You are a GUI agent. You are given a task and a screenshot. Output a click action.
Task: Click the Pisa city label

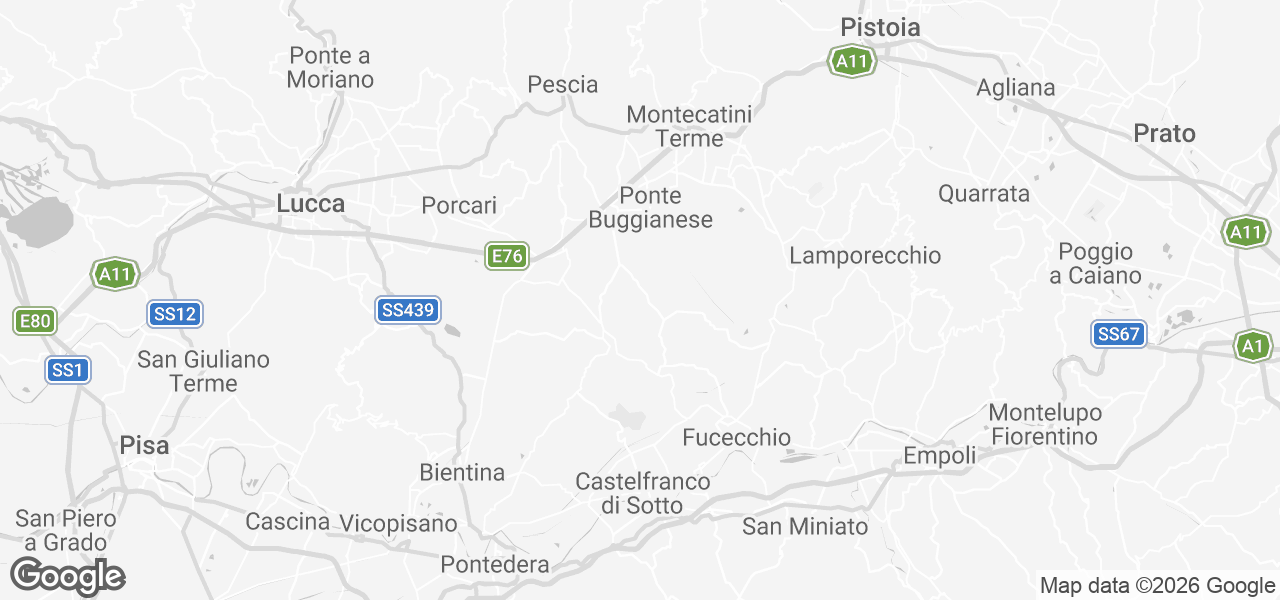pos(144,445)
